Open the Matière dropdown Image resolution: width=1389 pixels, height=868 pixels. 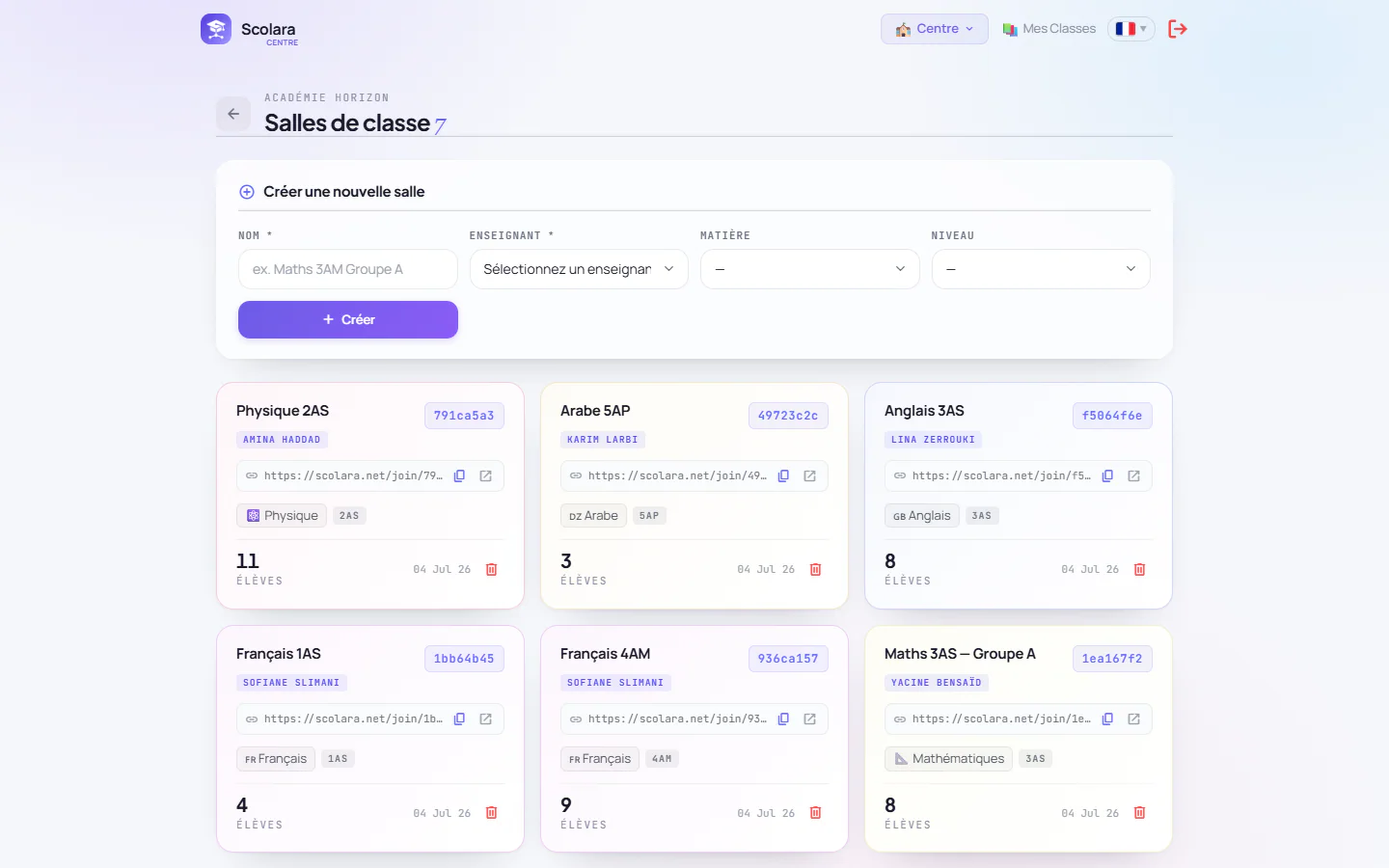810,269
